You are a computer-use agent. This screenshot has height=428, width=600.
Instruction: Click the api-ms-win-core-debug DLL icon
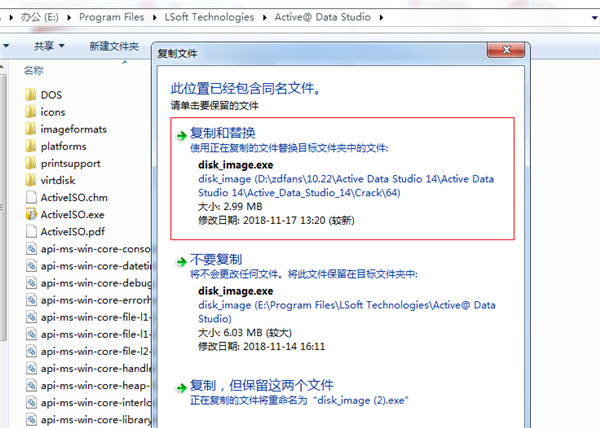(31, 283)
